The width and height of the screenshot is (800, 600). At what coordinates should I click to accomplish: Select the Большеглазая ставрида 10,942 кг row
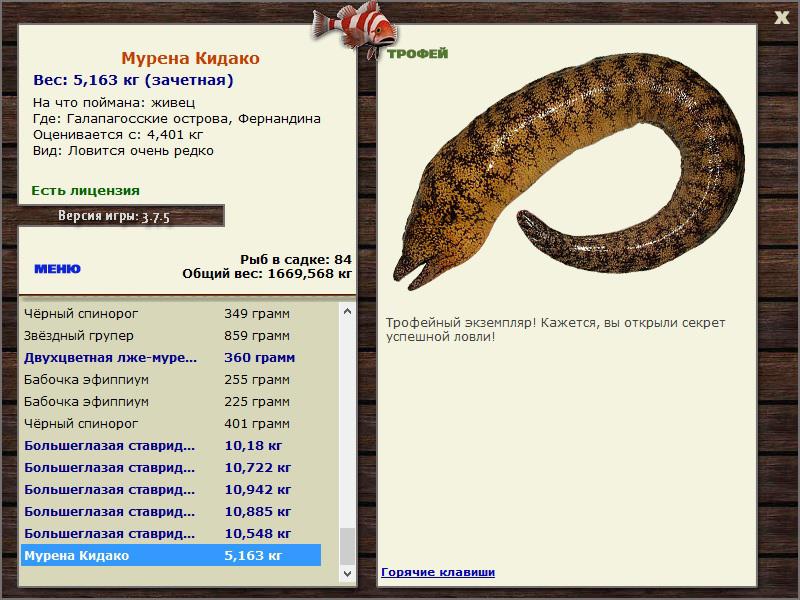171,489
